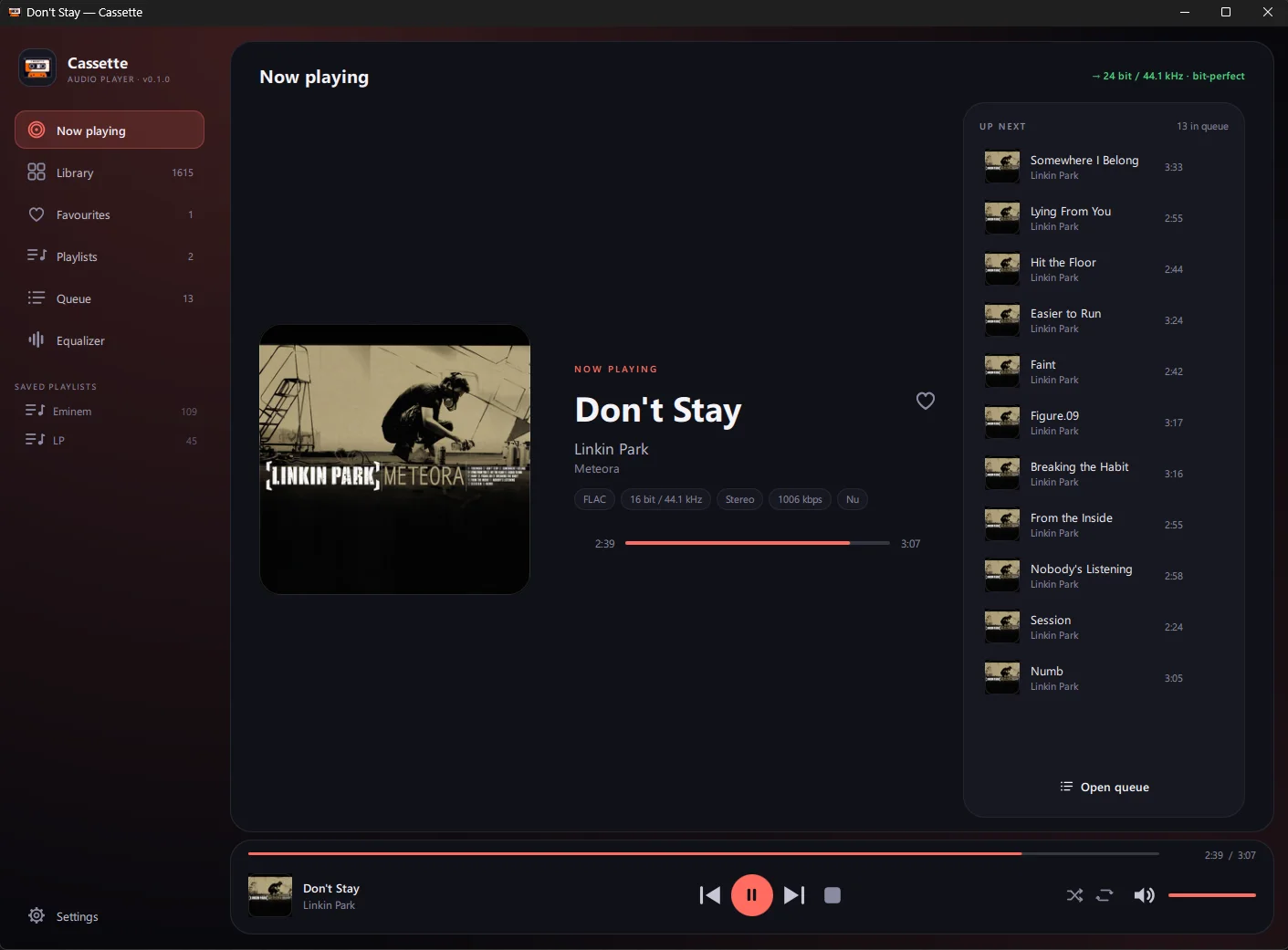
Task: Open Playlists in the sidebar
Action: (x=110, y=256)
